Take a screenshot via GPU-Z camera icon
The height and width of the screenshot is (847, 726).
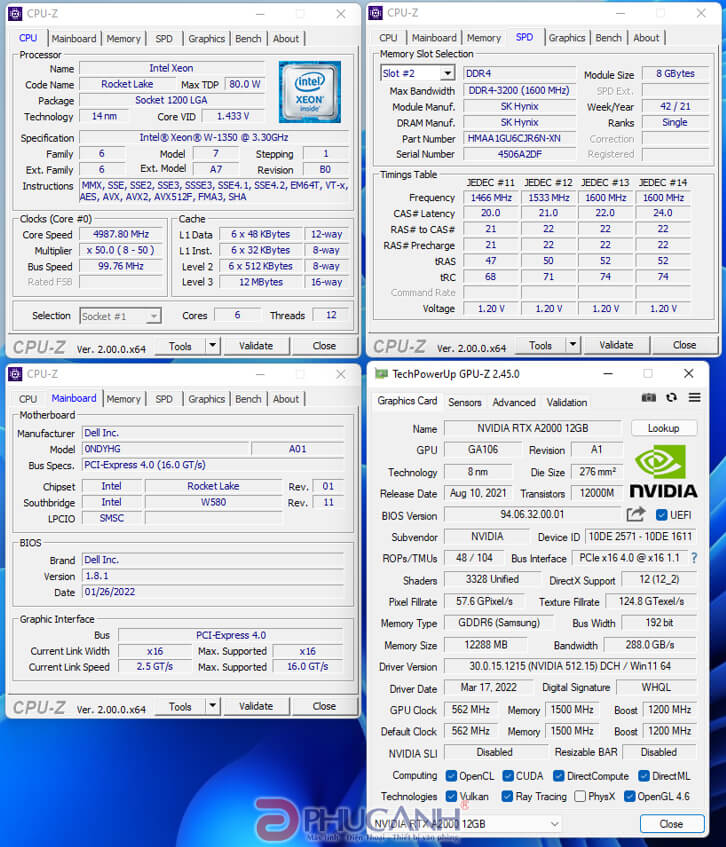pyautogui.click(x=648, y=398)
